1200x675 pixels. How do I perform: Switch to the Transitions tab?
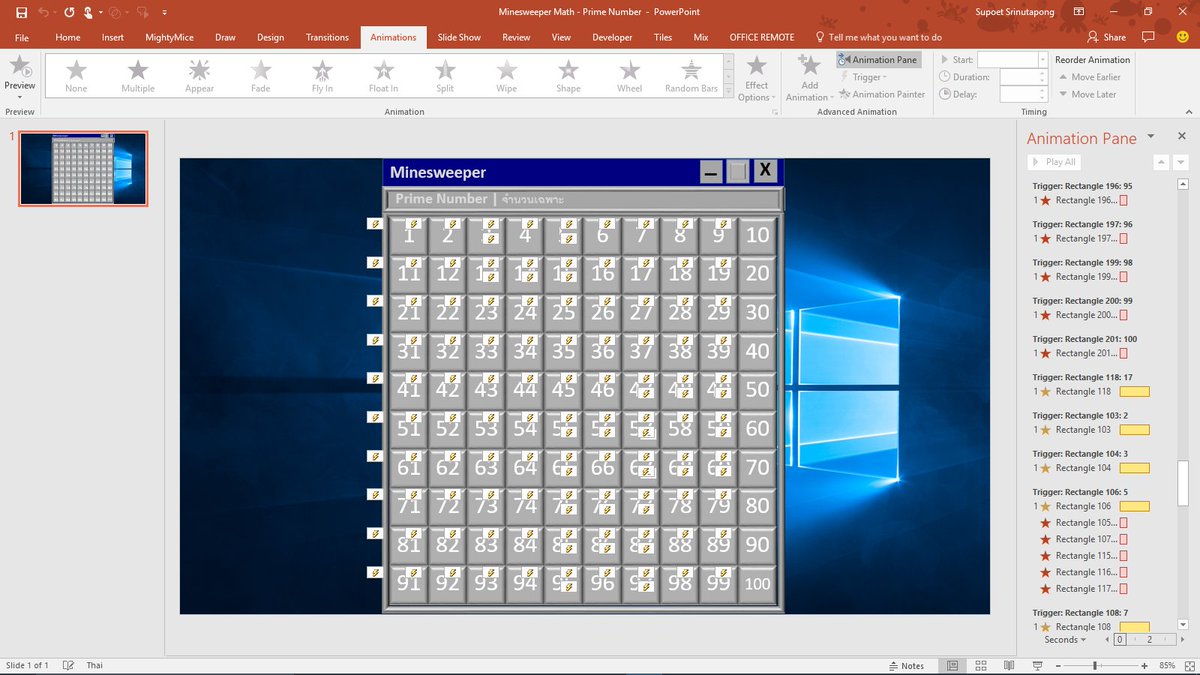328,37
